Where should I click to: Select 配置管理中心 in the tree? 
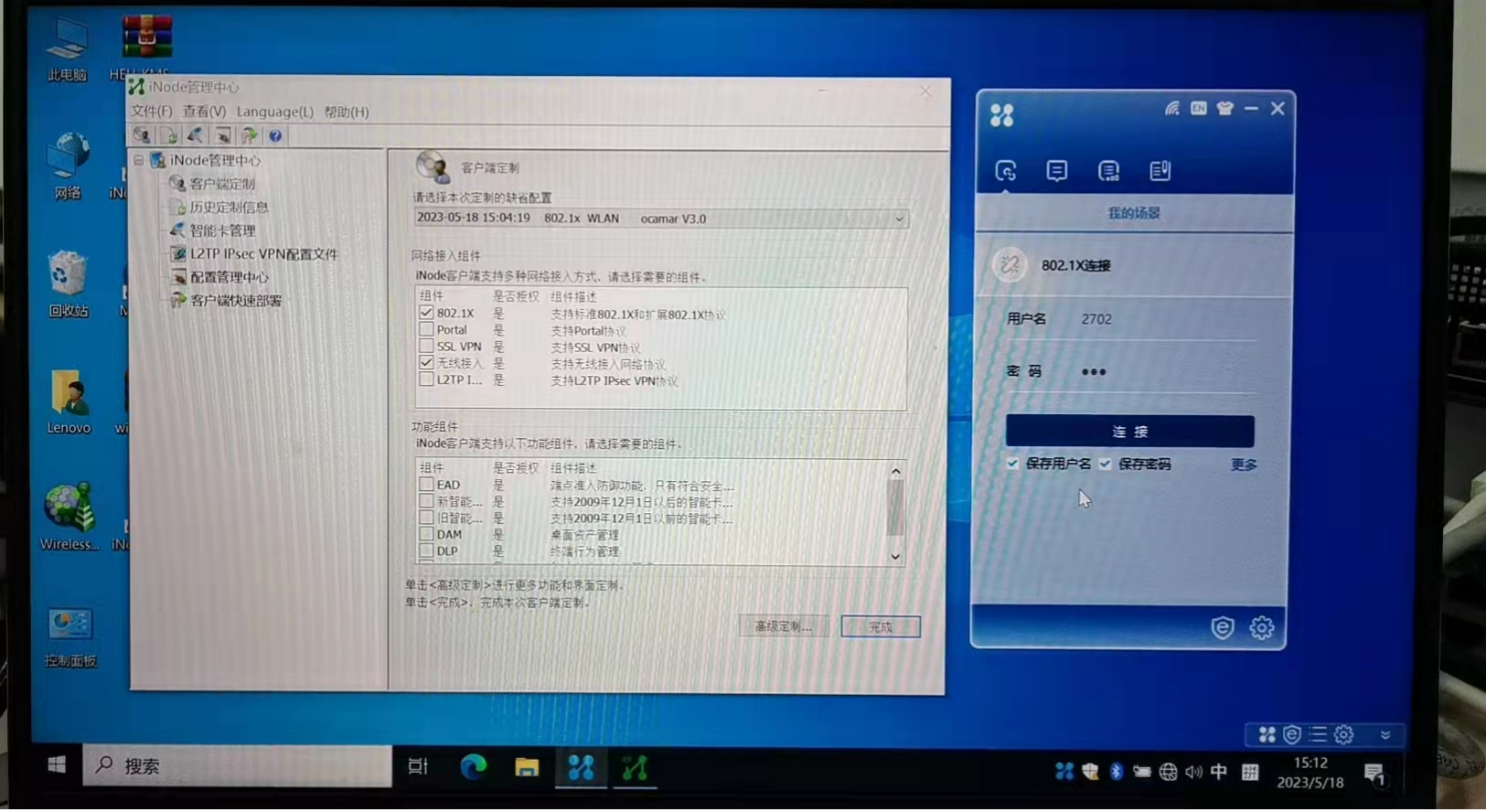(229, 277)
